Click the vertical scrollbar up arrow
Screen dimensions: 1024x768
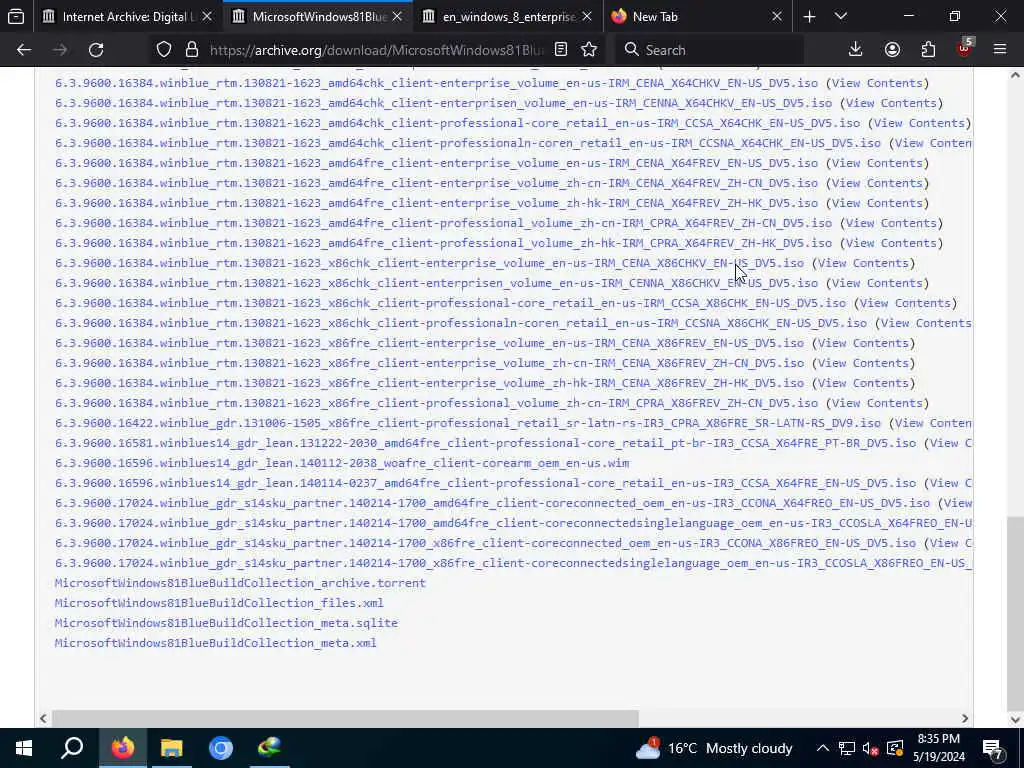tap(1016, 75)
